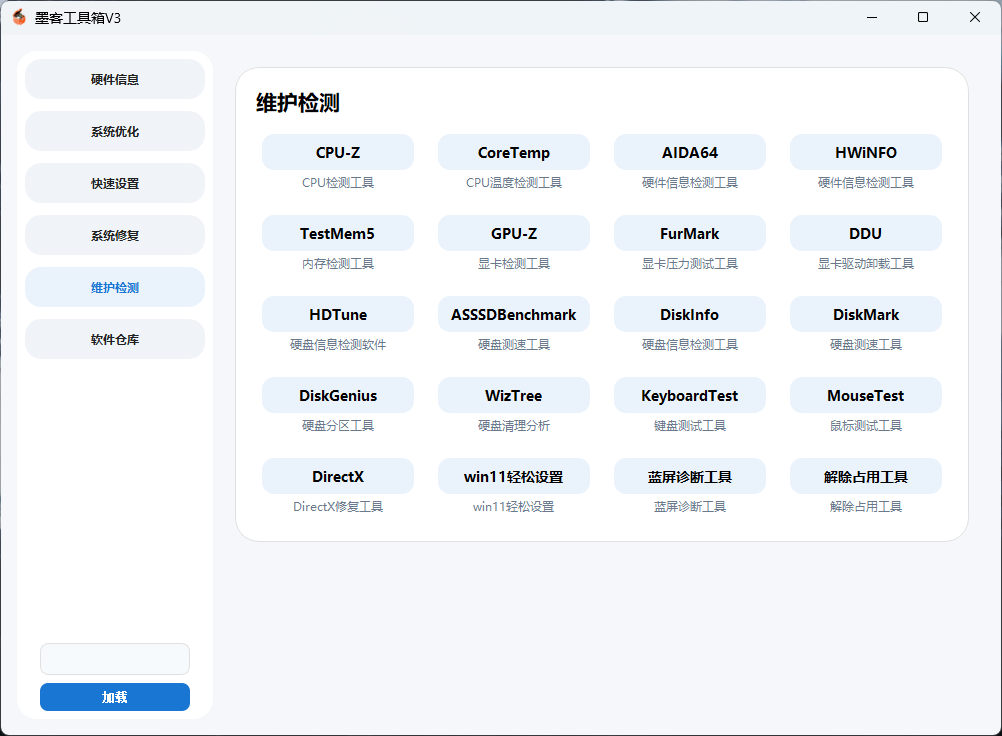Screen dimensions: 1002x736
Task: Run WizTree disk analyzer
Action: coord(513,395)
